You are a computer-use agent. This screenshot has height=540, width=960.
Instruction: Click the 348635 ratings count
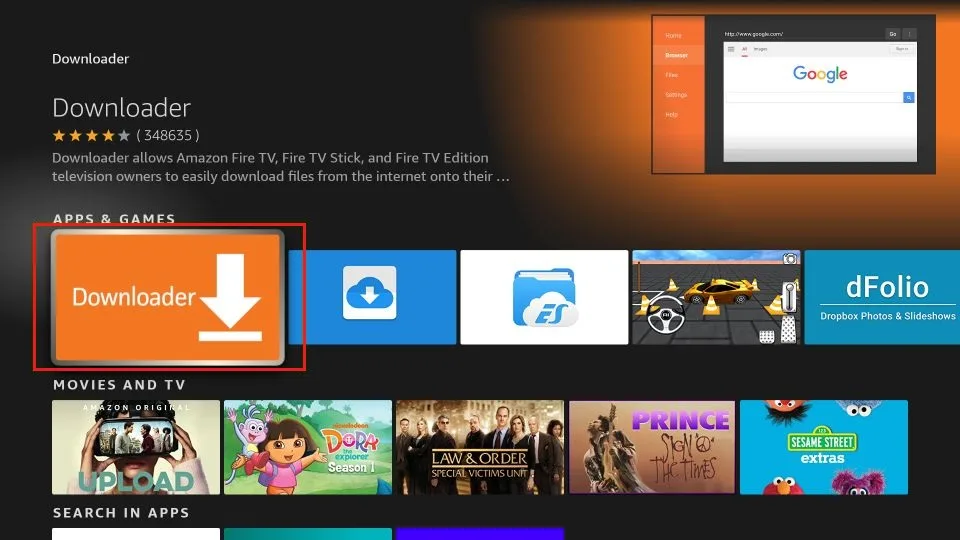(x=168, y=135)
